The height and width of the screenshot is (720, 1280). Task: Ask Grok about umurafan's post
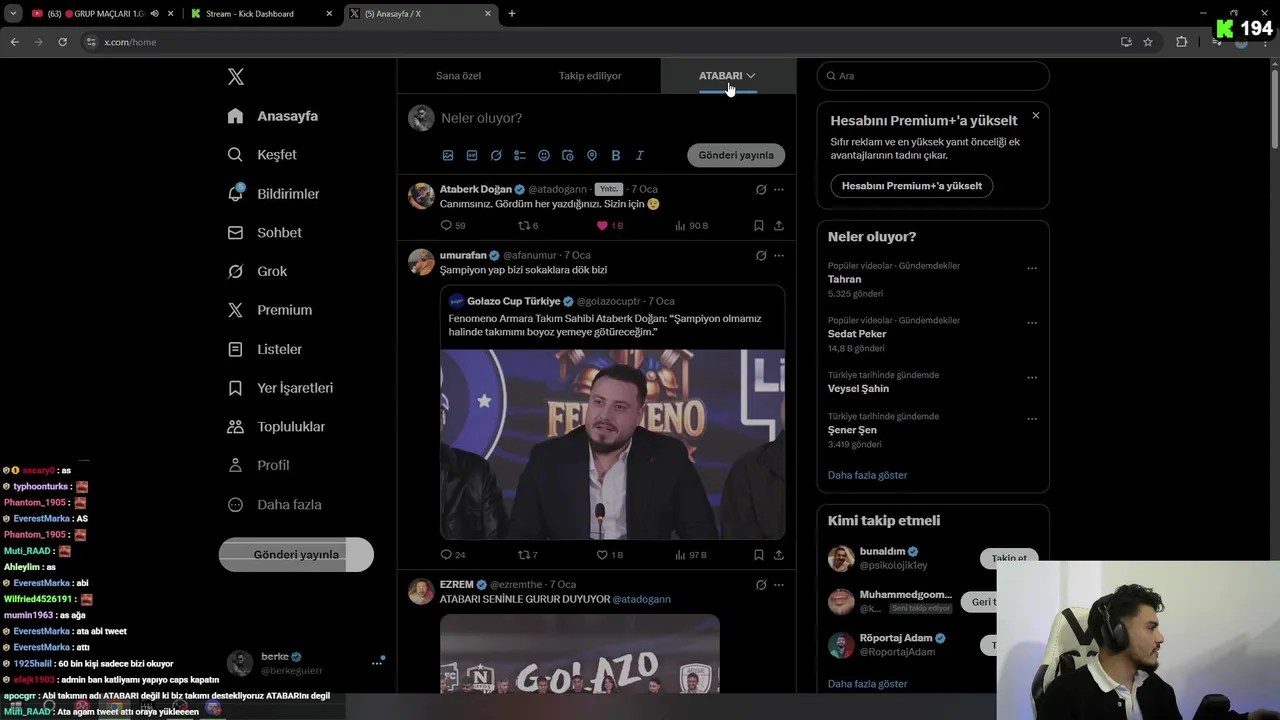(x=761, y=256)
